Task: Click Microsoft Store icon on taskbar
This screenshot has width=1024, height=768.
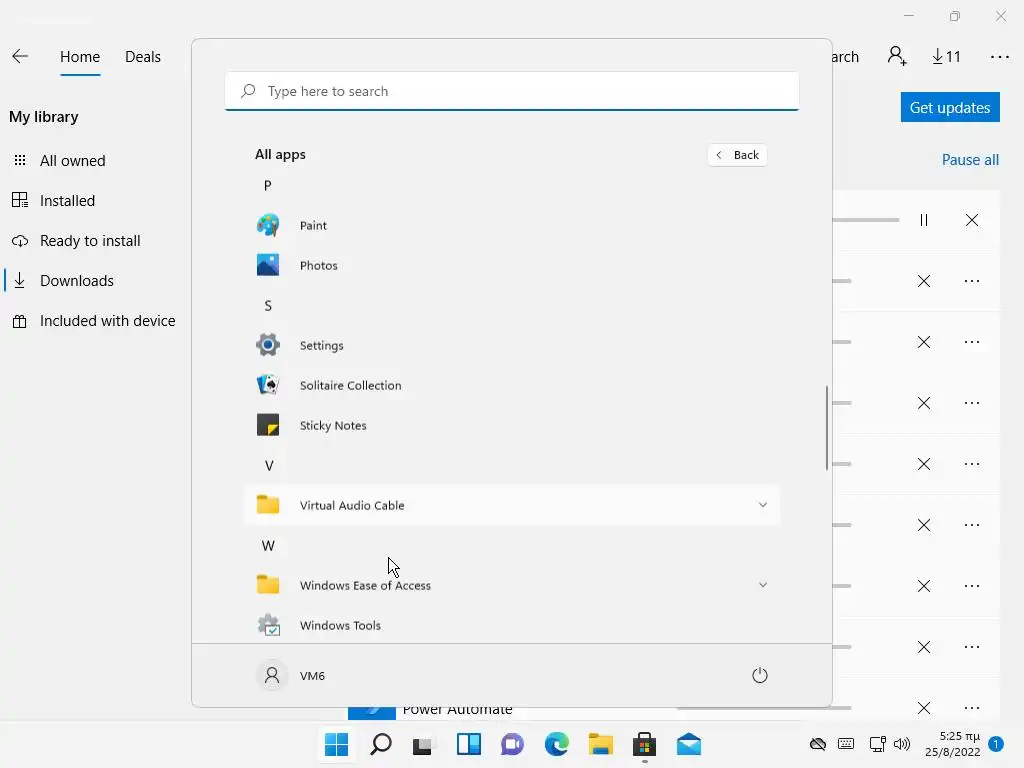Action: pos(645,744)
